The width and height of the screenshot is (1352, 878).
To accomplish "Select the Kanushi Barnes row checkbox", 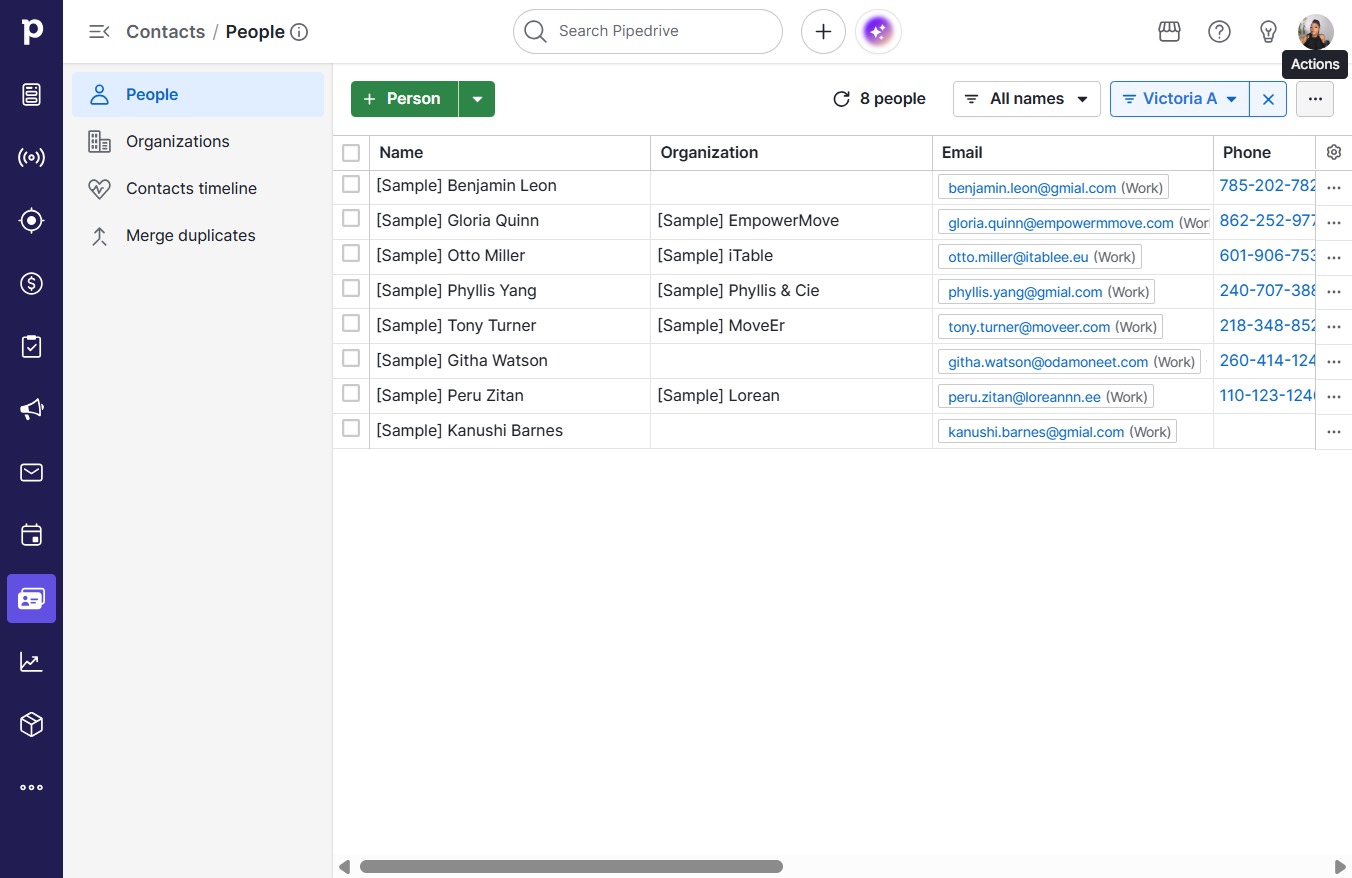I will (351, 428).
